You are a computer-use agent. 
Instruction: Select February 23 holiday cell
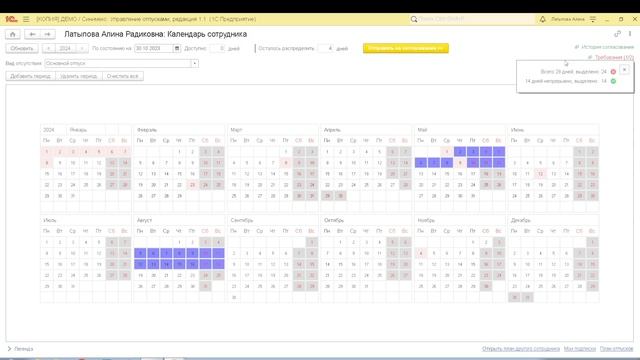192,185
